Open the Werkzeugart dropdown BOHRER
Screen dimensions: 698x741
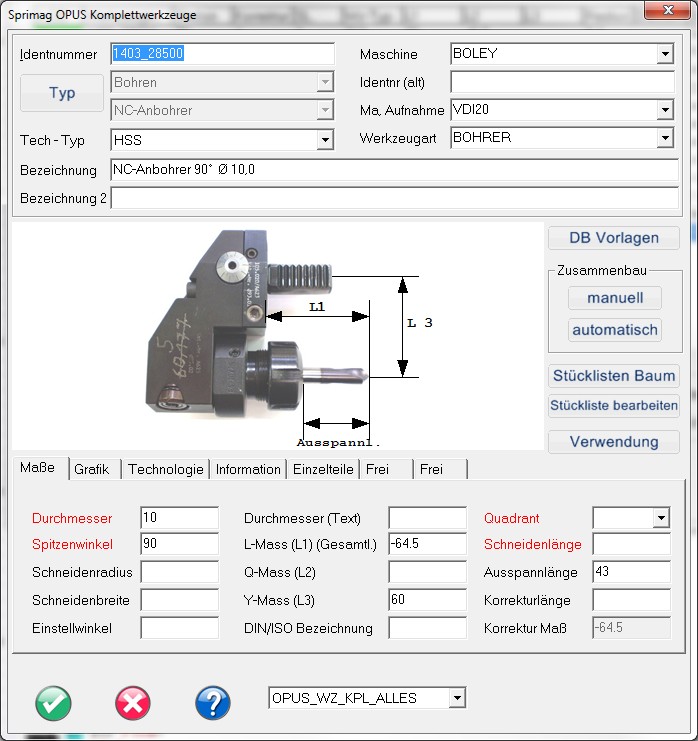pos(665,138)
